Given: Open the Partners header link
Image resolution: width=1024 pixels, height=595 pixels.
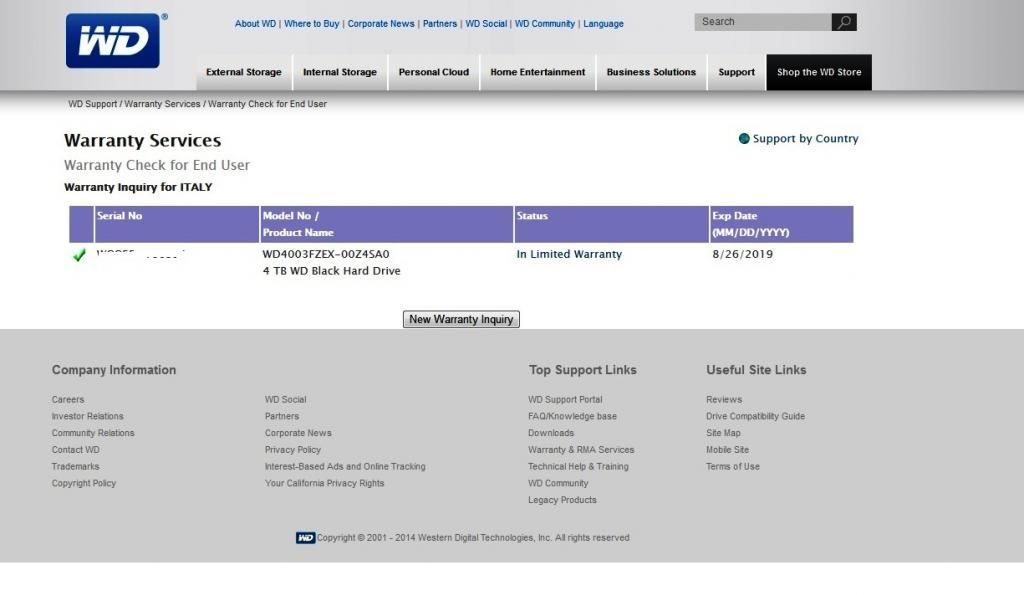Looking at the screenshot, I should pyautogui.click(x=440, y=24).
